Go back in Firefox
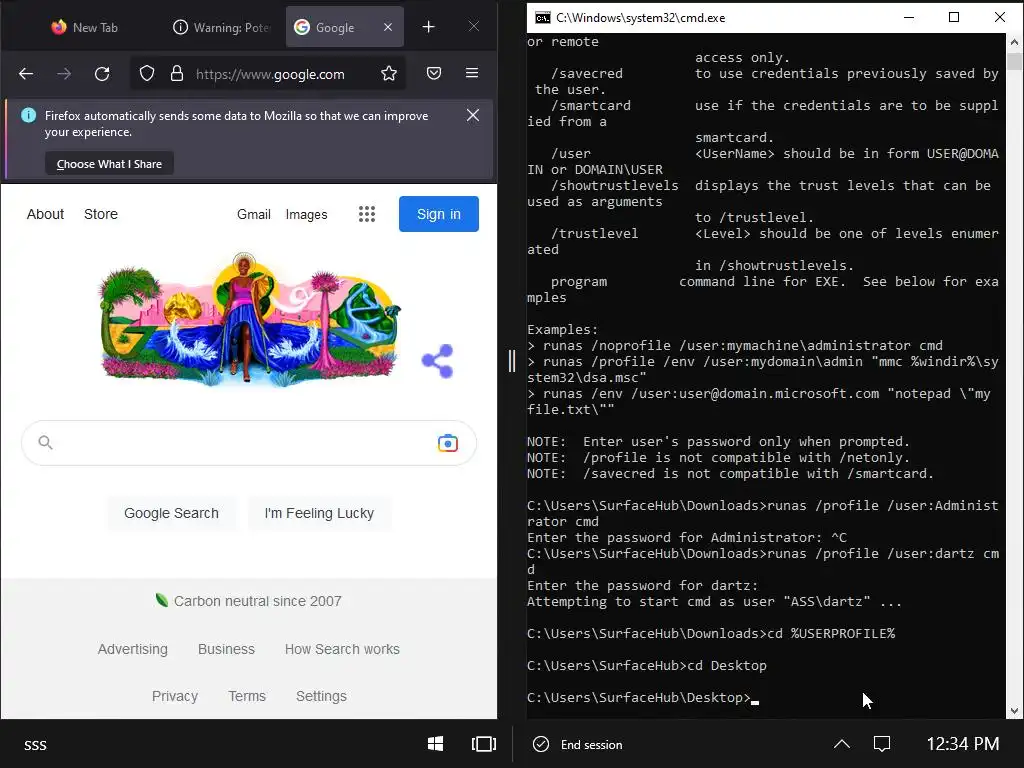1024x768 pixels. [x=26, y=74]
